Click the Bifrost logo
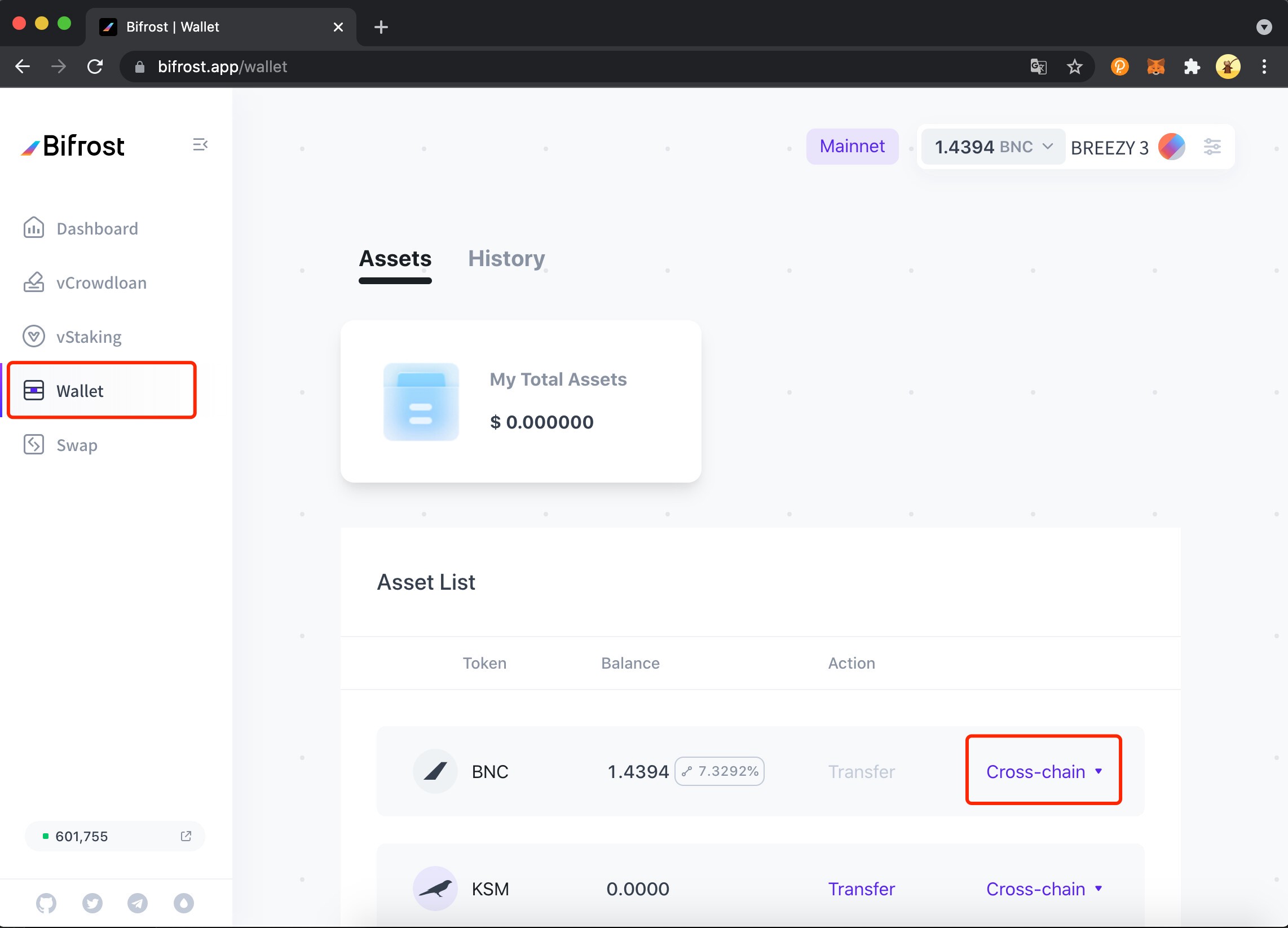The width and height of the screenshot is (1288, 928). click(73, 146)
